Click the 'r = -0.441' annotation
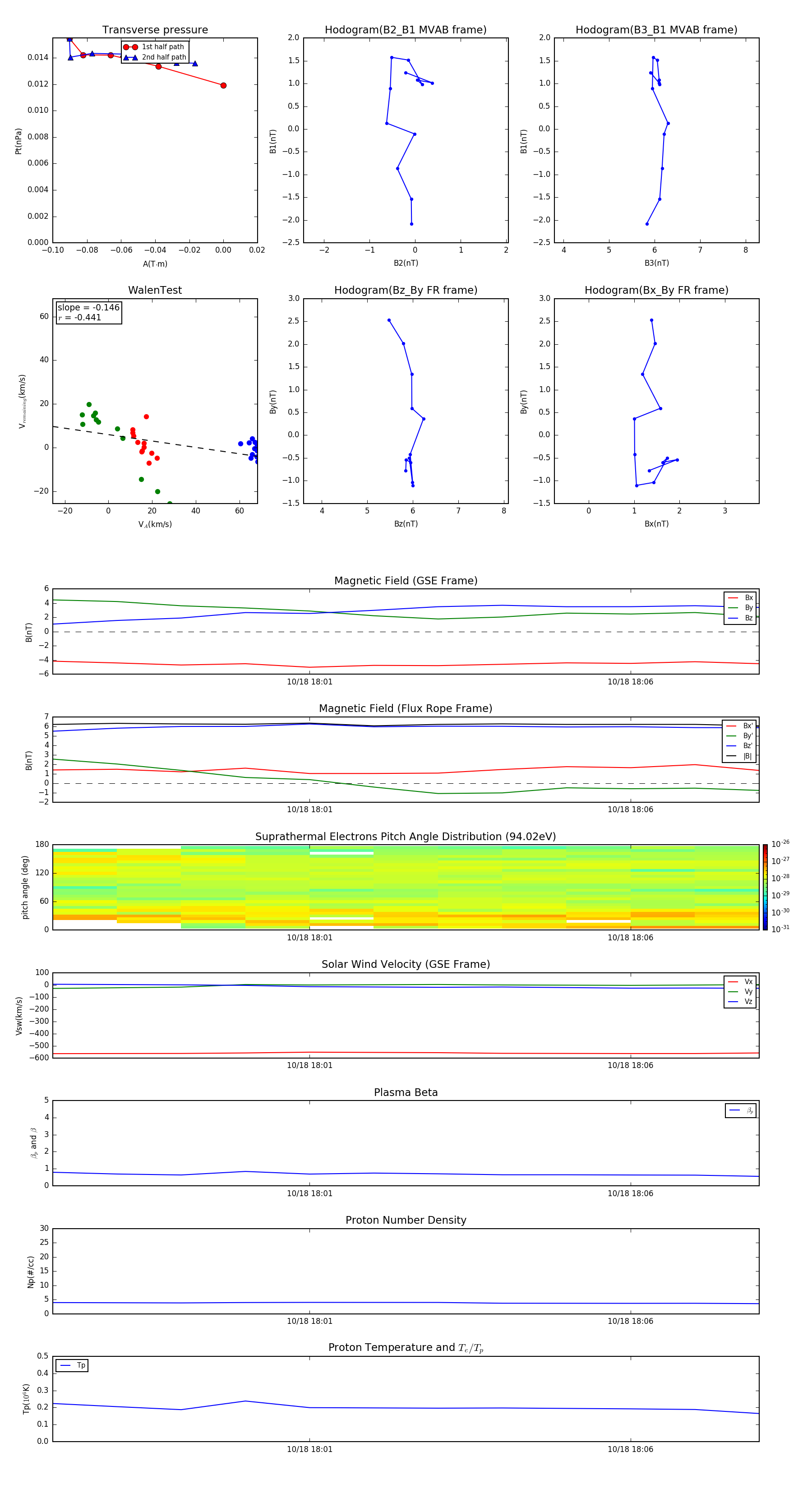This screenshot has width=812, height=1489. 80,317
